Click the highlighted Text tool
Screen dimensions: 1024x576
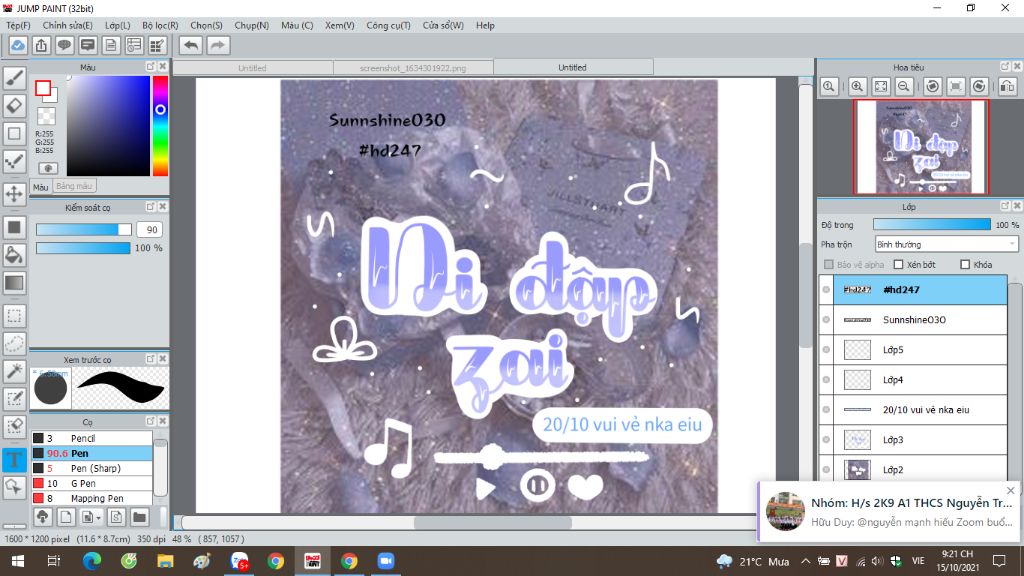[14, 459]
